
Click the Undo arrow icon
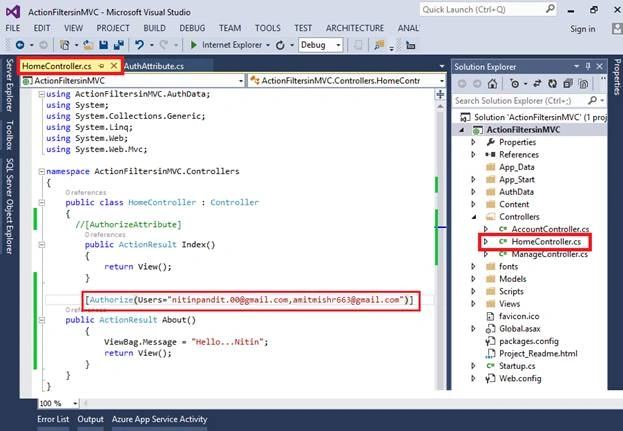point(139,45)
